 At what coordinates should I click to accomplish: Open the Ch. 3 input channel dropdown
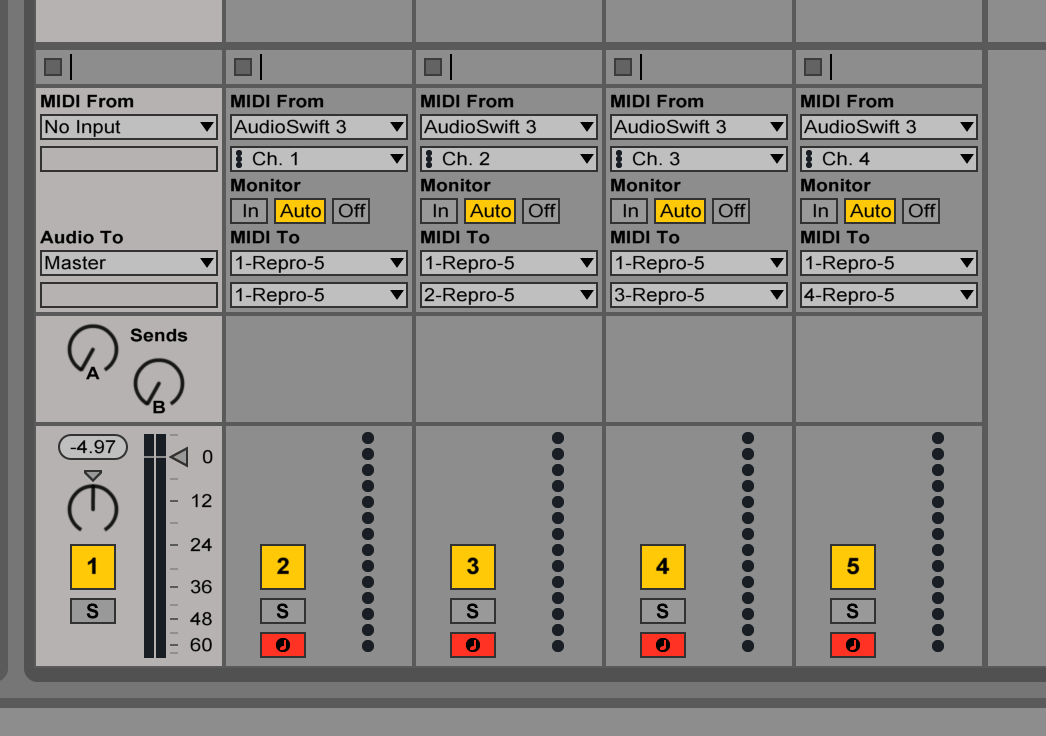coord(698,159)
